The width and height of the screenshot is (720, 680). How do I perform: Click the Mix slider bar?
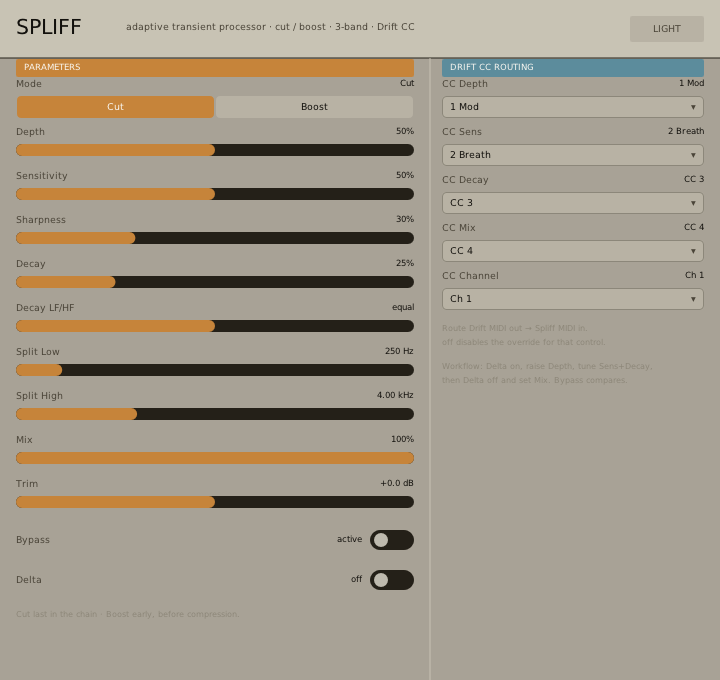[215, 458]
